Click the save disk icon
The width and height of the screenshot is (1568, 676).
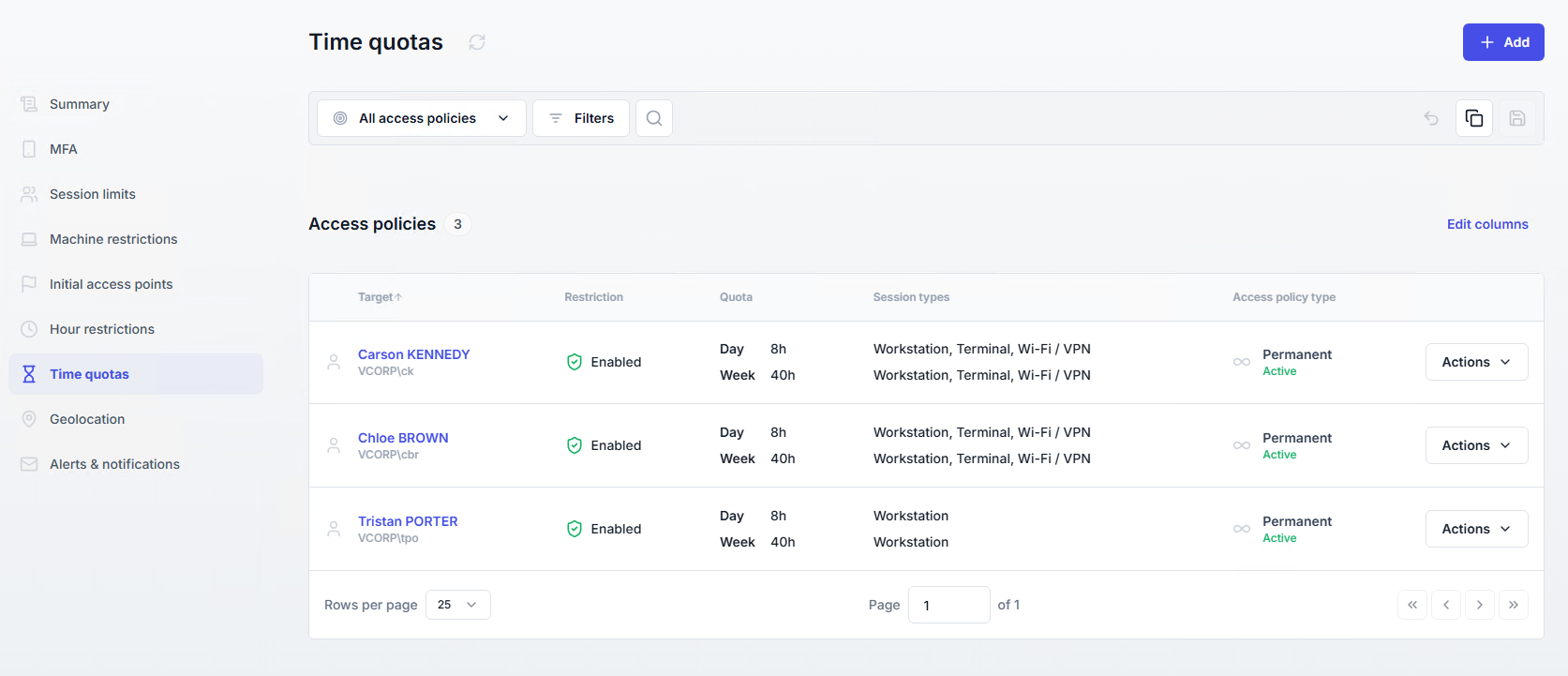point(1516,118)
